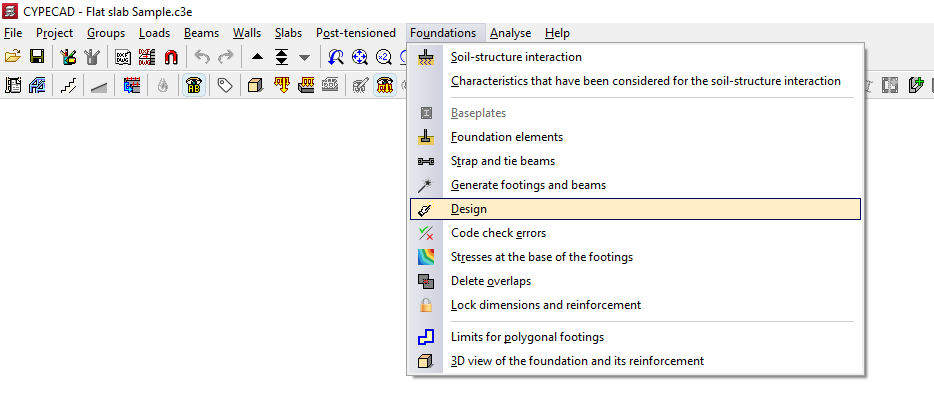Select Strap and tie beams option
Viewport: 934px width, 412px height.
pos(503,161)
